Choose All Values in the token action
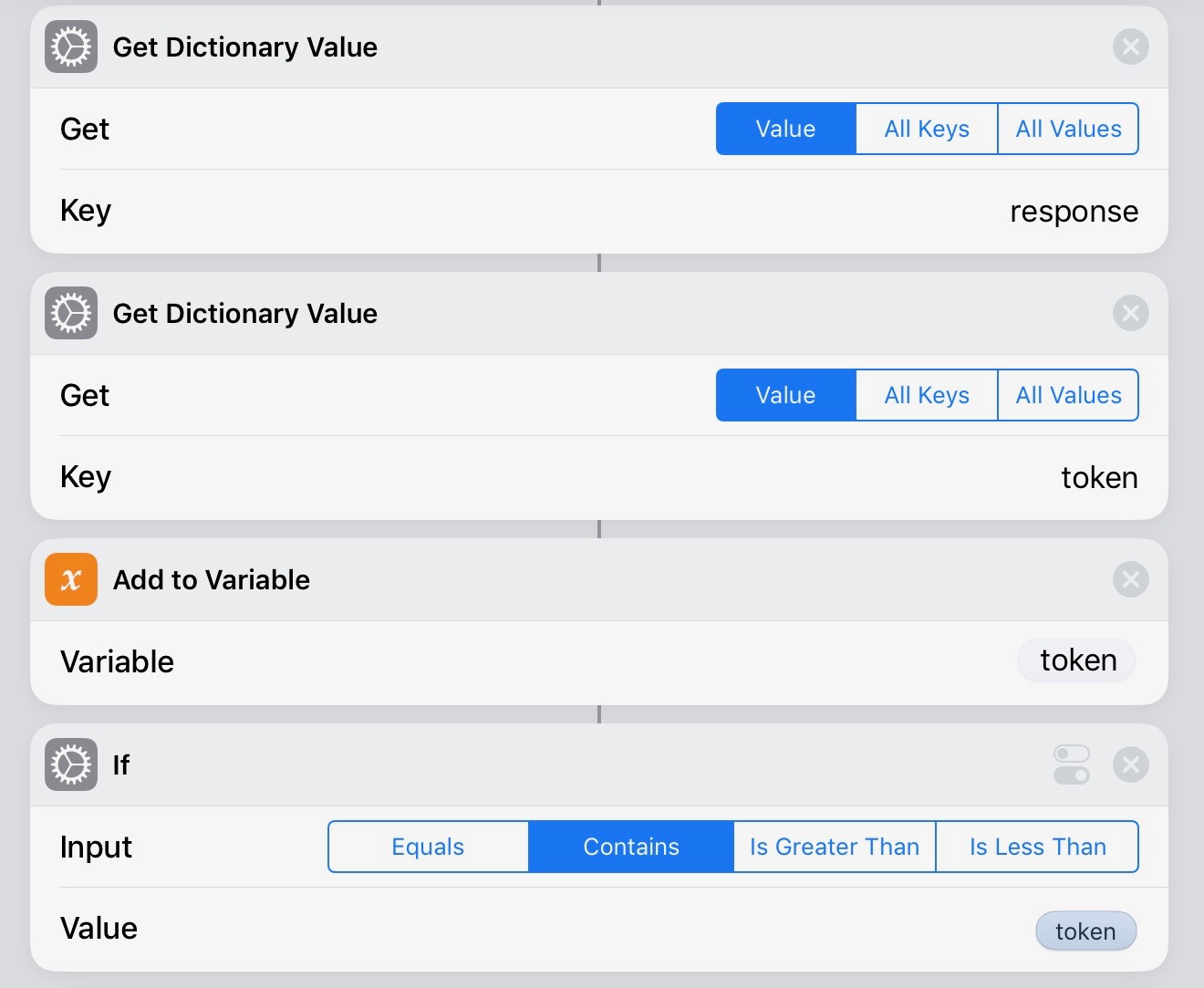This screenshot has width=1204, height=988. coord(1068,395)
